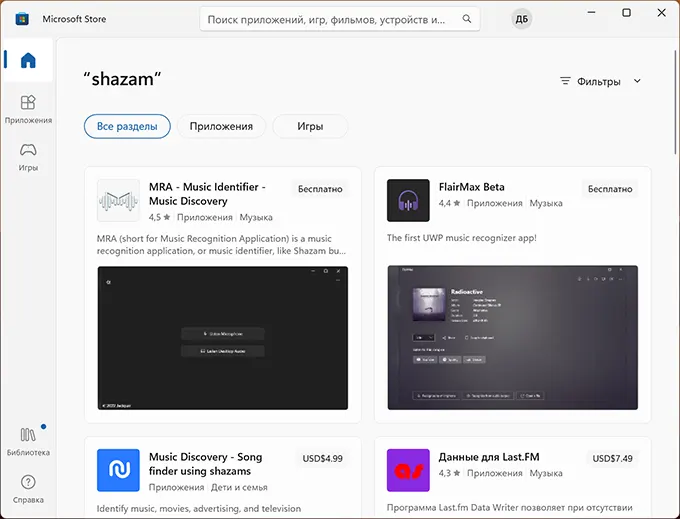Click the search magnifier icon

click(x=467, y=19)
